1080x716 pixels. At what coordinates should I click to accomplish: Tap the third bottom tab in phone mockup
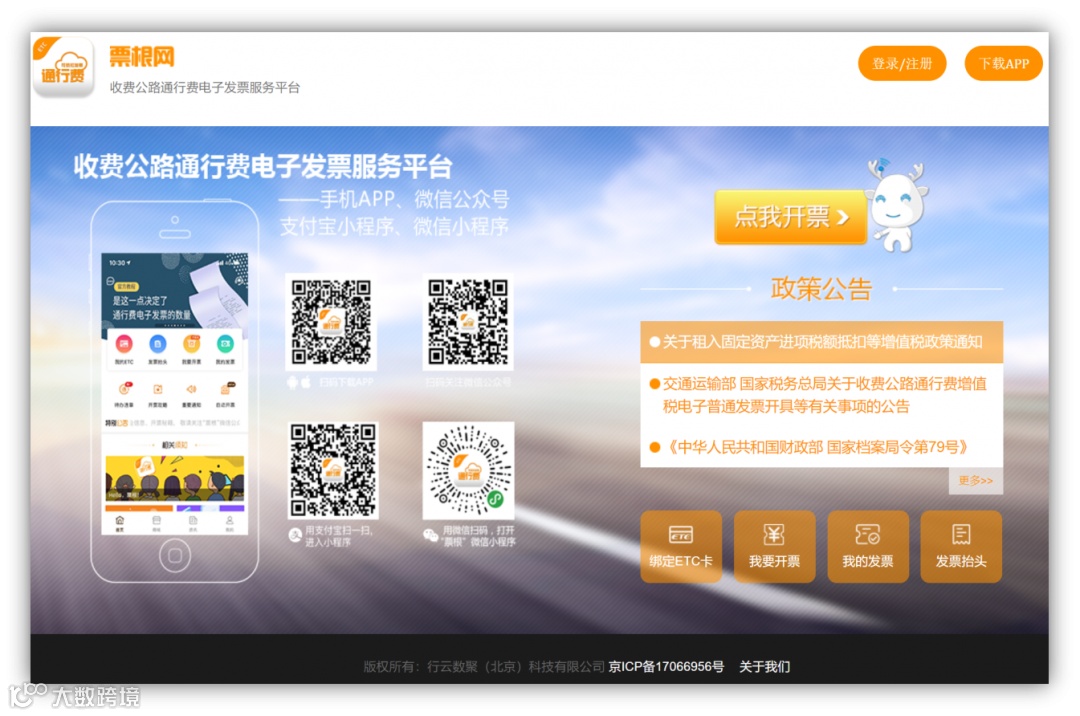tap(193, 522)
